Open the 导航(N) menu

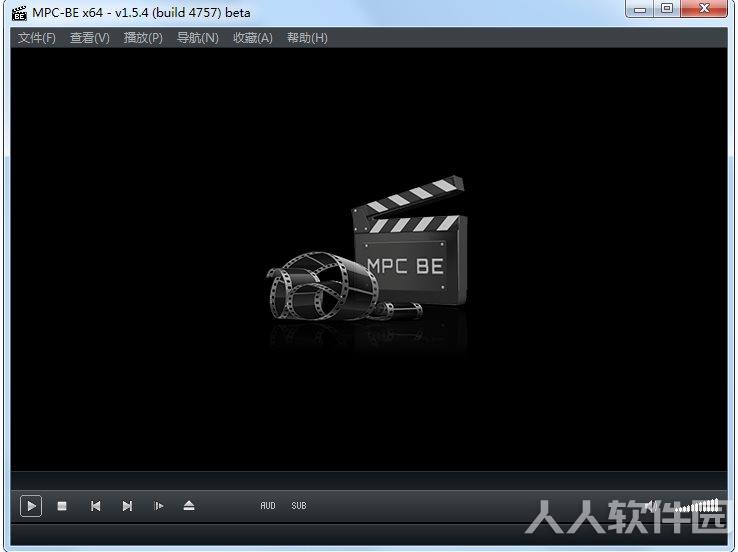198,38
